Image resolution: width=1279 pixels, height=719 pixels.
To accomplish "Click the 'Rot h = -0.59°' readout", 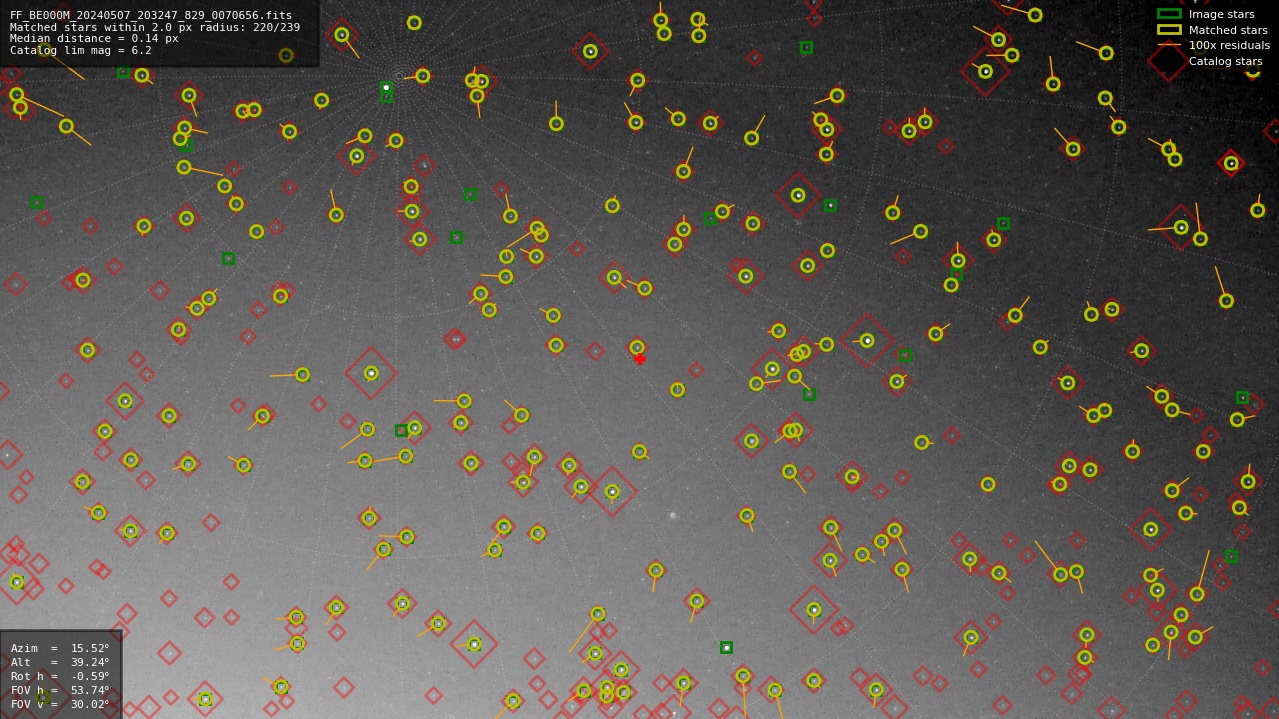I will (60, 676).
